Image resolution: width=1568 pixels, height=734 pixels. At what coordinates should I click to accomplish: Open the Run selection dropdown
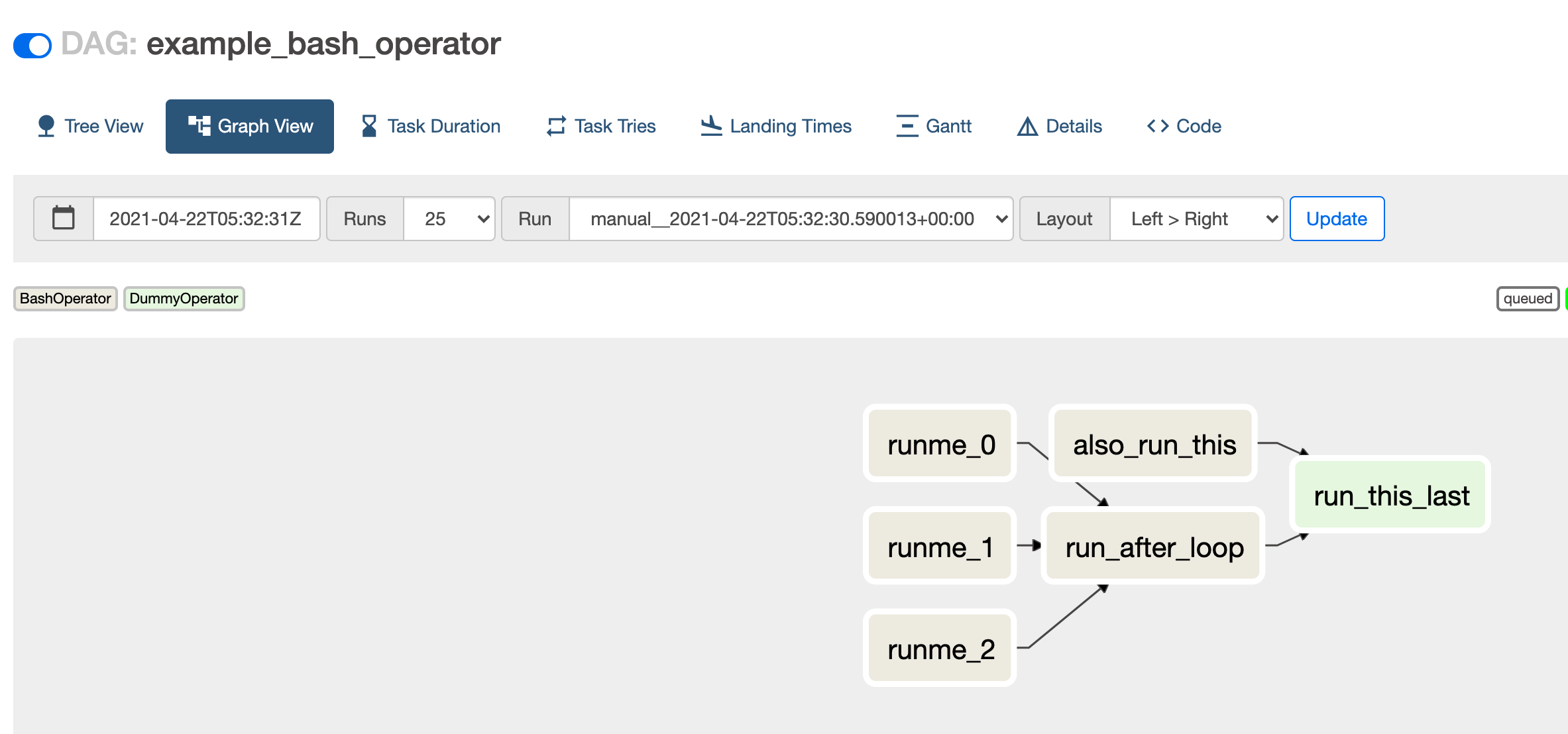pyautogui.click(x=791, y=219)
